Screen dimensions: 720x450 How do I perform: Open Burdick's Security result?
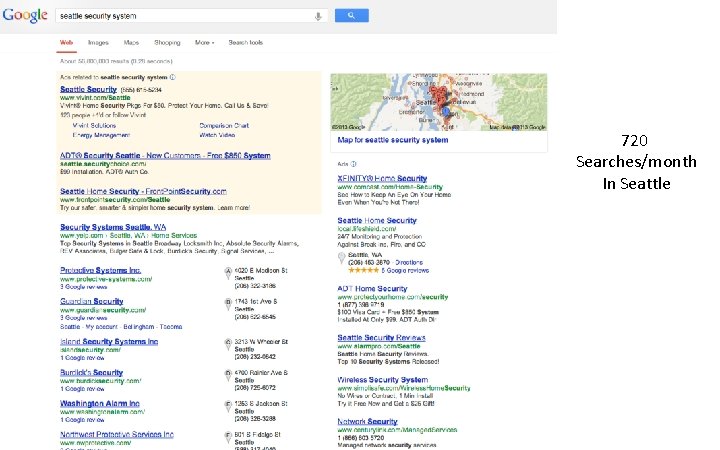coord(91,372)
